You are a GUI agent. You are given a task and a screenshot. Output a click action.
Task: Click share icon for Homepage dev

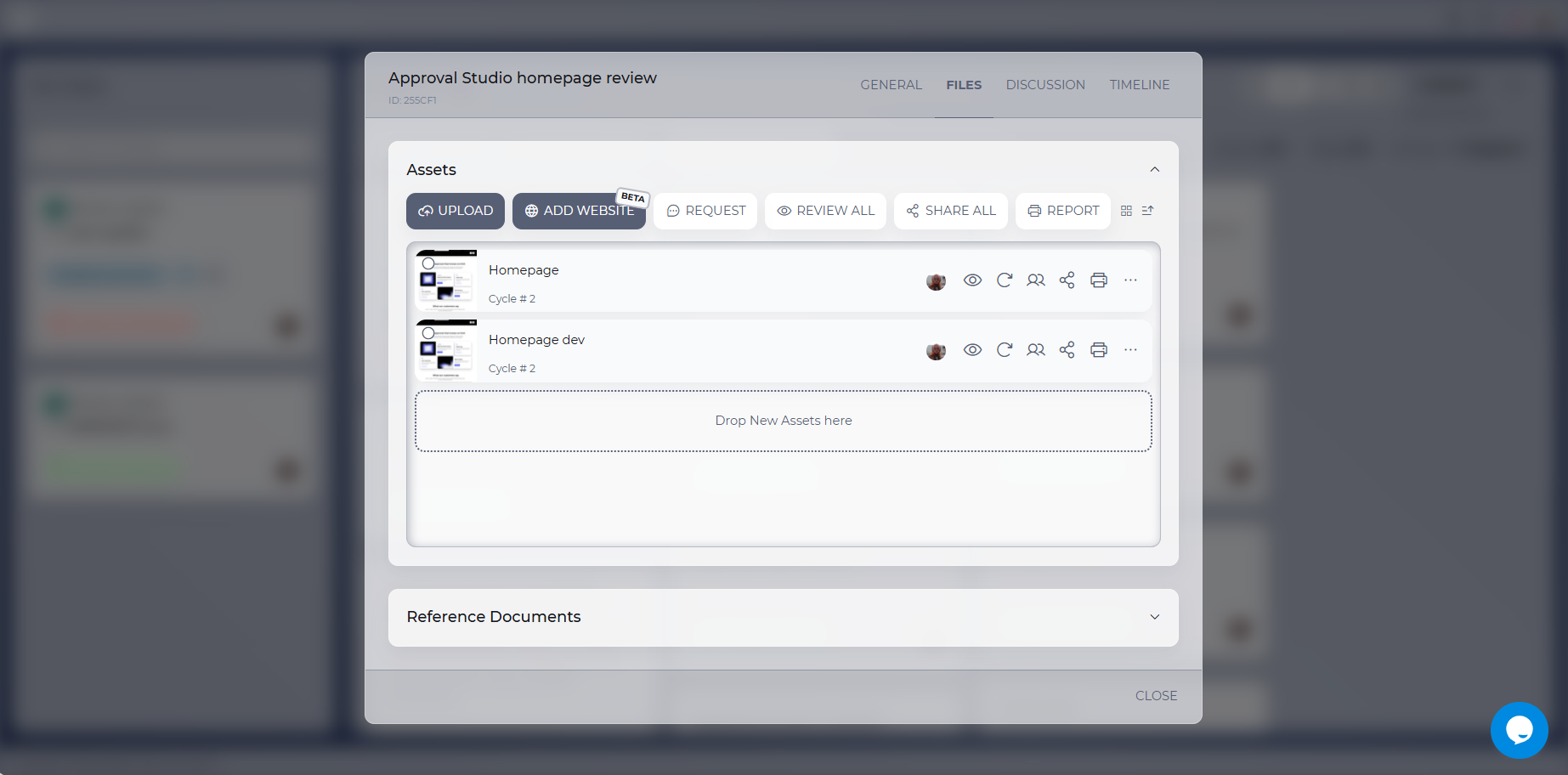[1067, 350]
